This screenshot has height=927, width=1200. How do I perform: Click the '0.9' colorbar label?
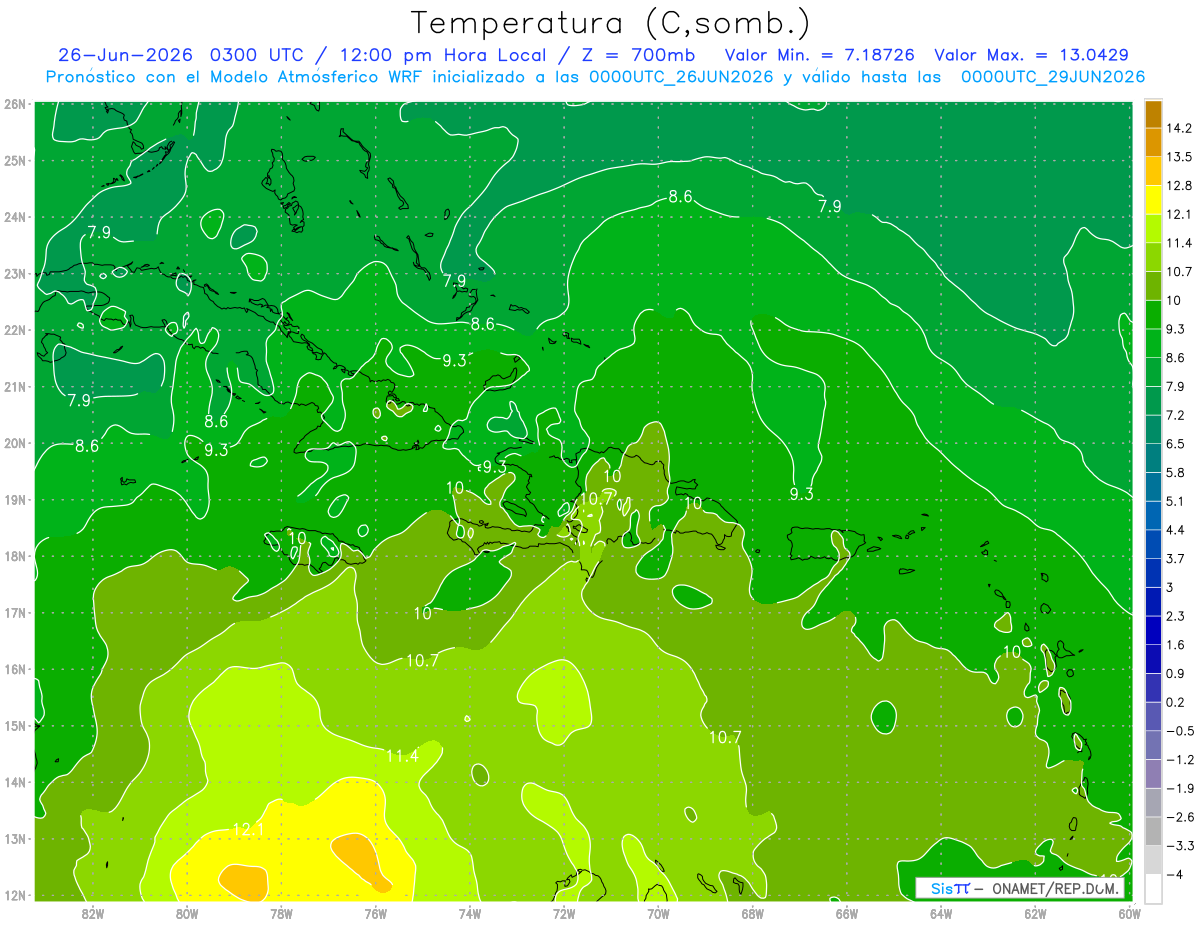click(x=1176, y=673)
